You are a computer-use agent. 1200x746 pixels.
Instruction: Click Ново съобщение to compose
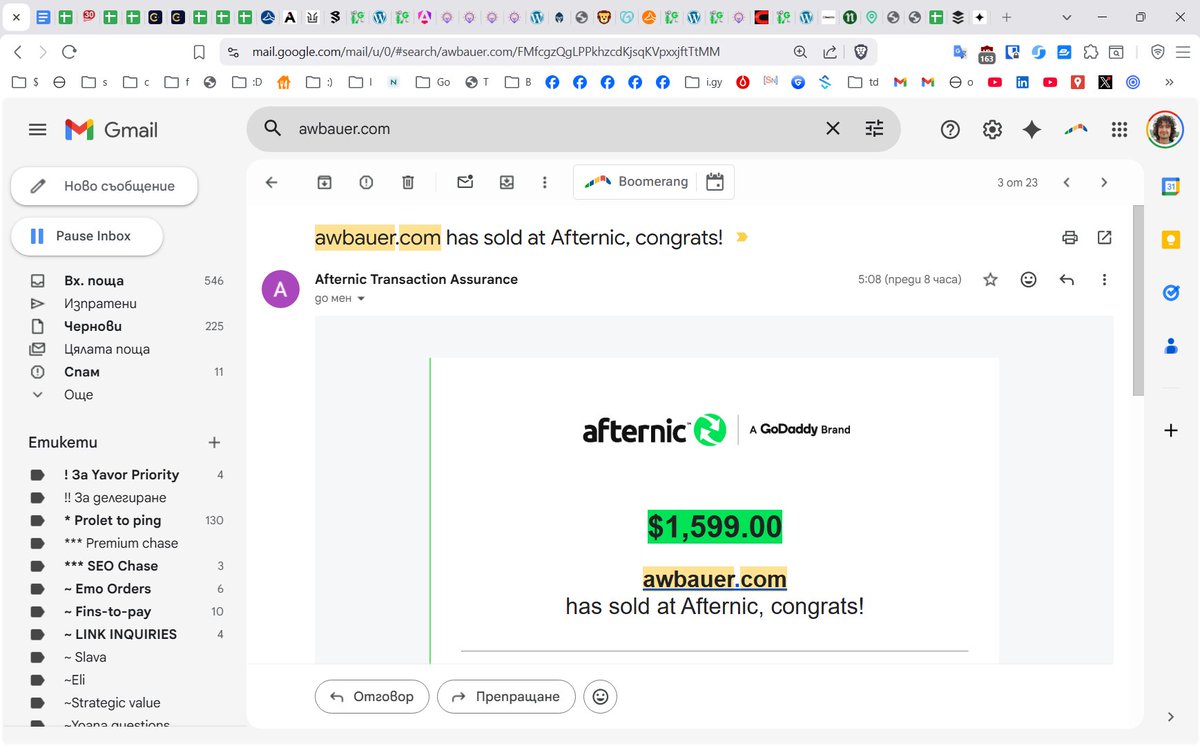(x=104, y=186)
